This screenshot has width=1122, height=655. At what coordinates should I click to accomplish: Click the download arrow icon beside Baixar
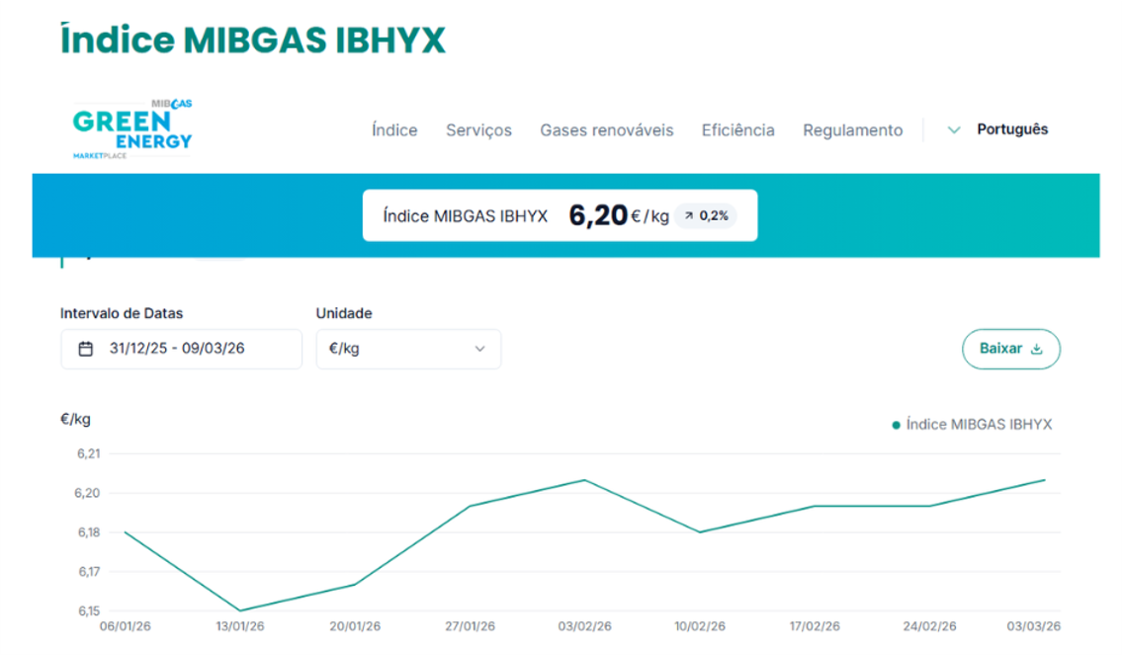(x=1036, y=349)
